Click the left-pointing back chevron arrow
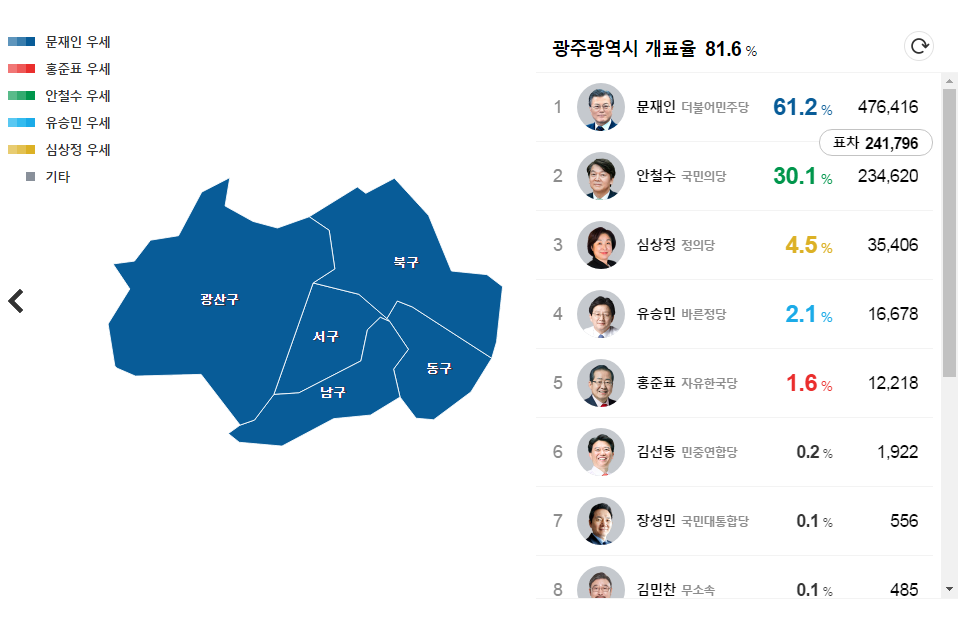Viewport: 968px width, 623px height. [16, 300]
